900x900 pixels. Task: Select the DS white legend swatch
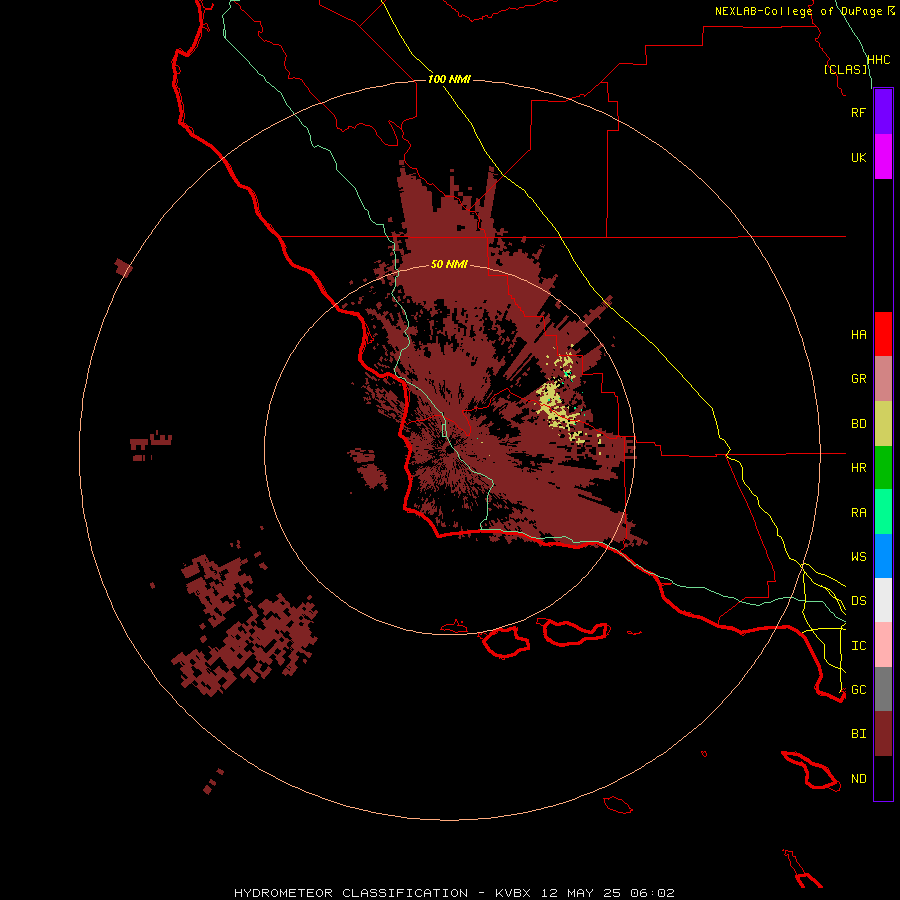[x=883, y=600]
